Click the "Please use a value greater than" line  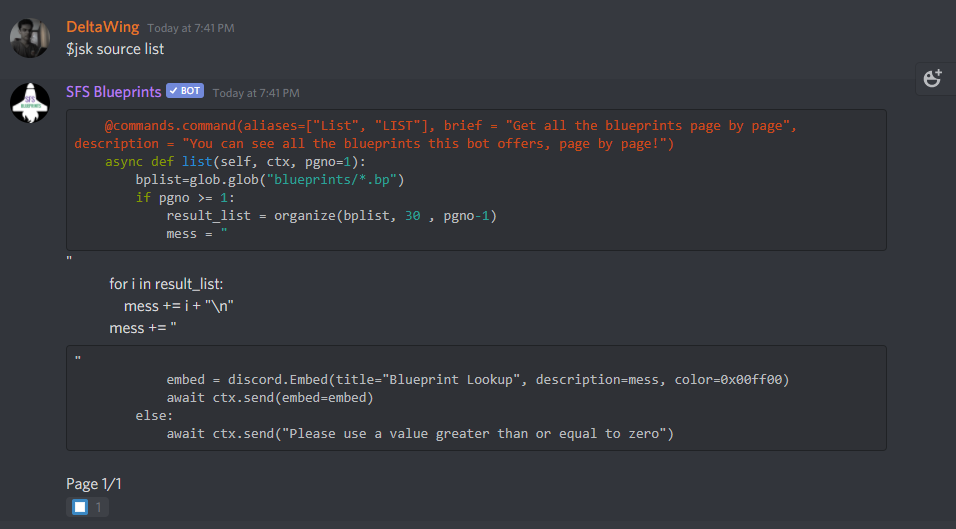420,434
